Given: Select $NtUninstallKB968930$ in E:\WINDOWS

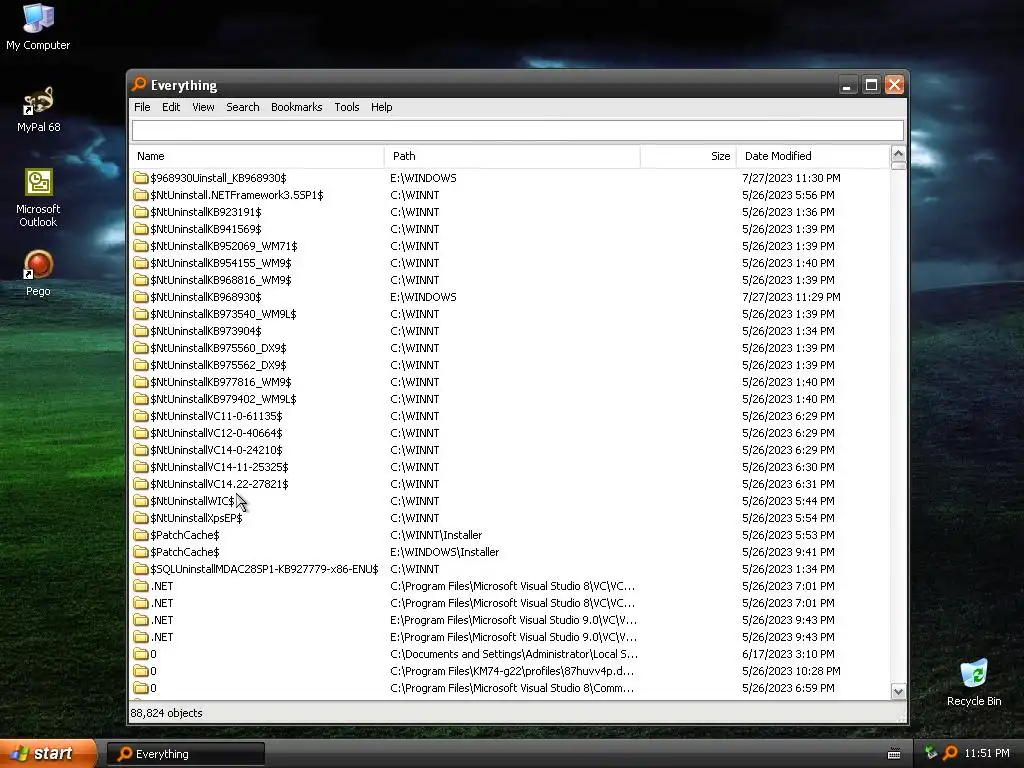Looking at the screenshot, I should (x=206, y=297).
